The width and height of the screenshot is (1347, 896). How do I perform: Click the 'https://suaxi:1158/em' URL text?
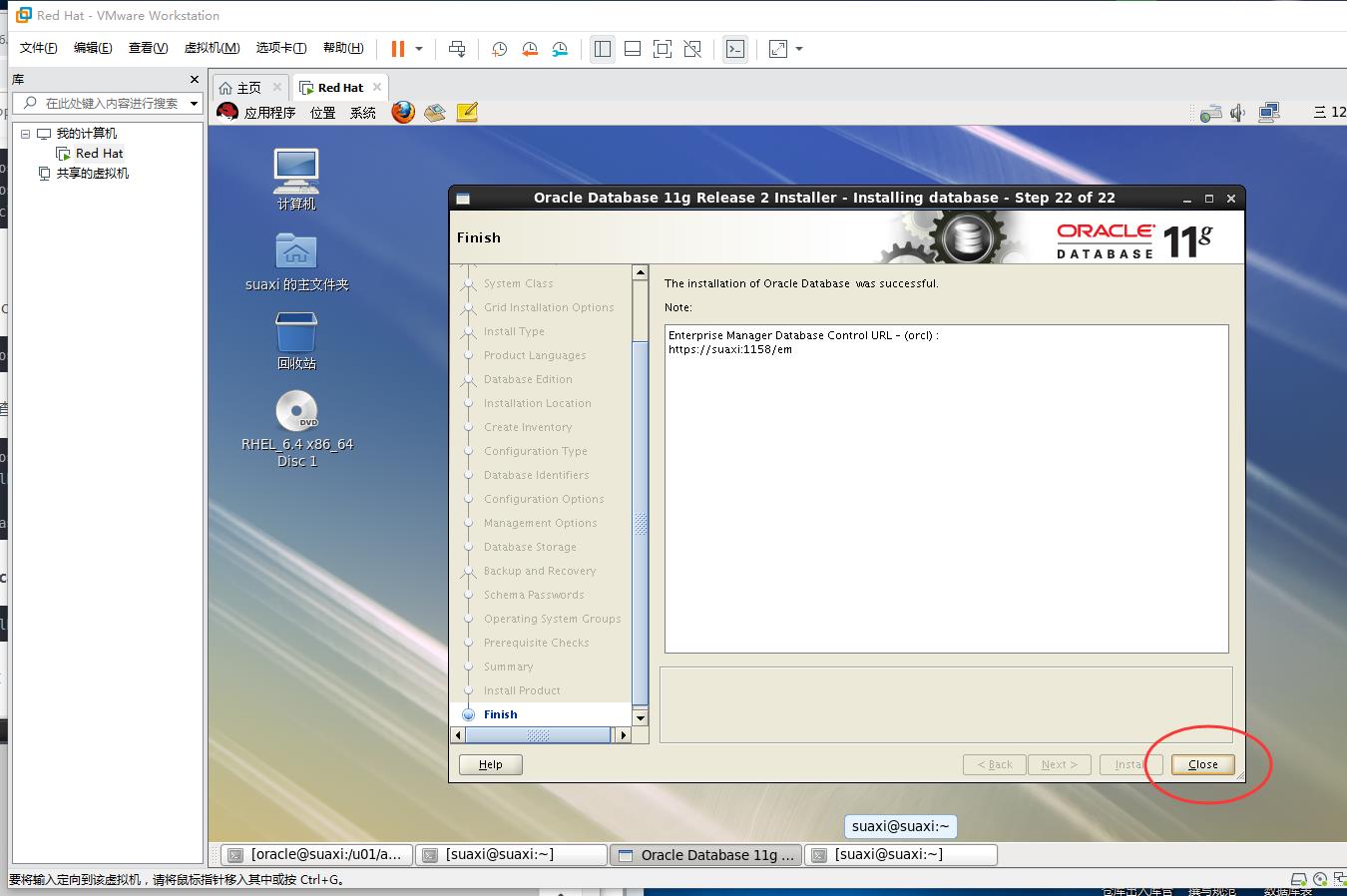click(x=730, y=350)
